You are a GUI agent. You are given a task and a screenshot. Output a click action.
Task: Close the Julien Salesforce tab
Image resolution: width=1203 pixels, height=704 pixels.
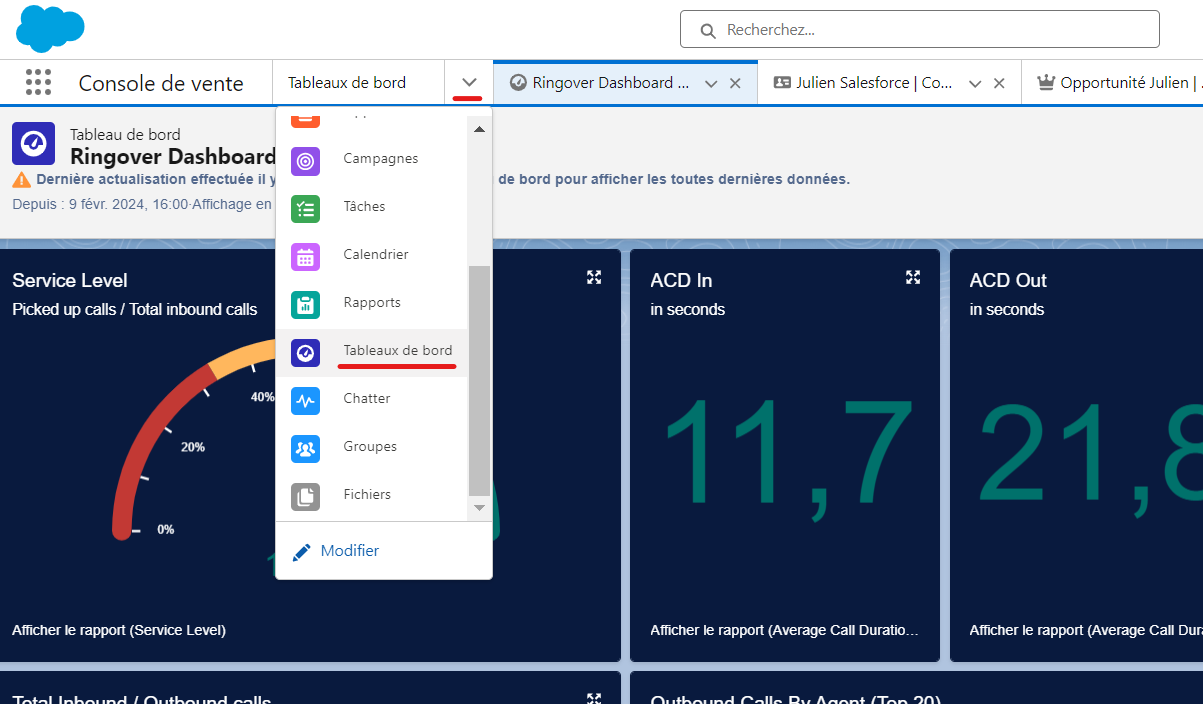point(999,84)
